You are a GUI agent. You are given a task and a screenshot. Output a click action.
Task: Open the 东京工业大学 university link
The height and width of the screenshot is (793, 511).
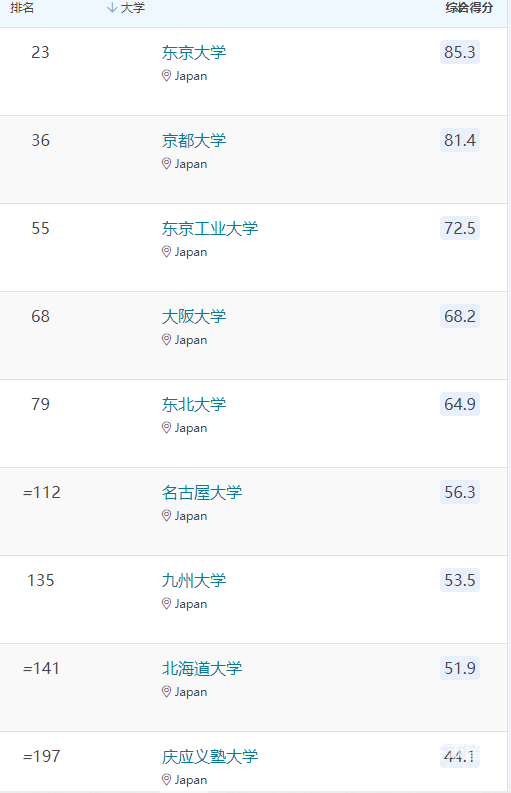pos(210,229)
